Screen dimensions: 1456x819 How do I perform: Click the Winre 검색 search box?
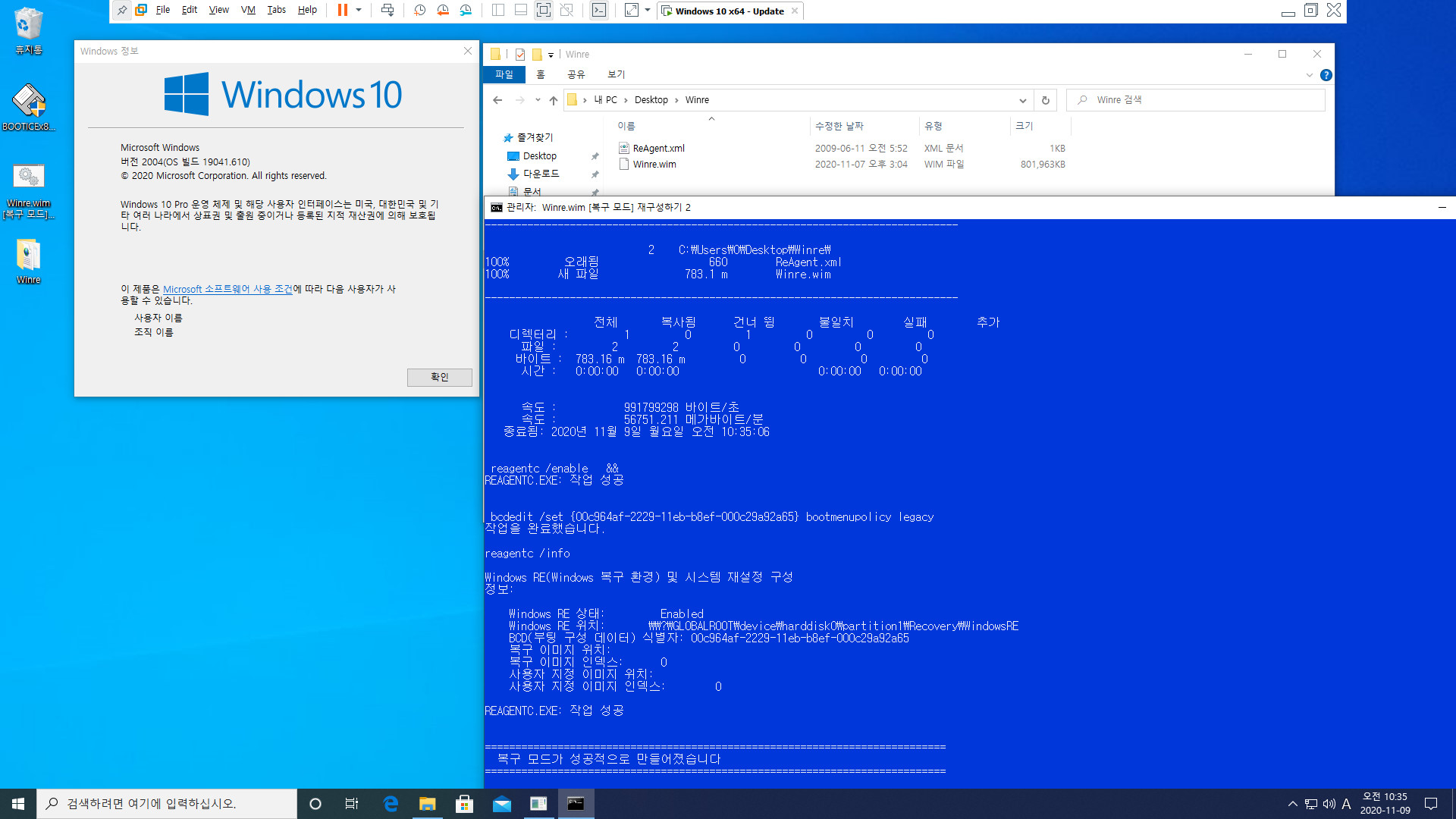coord(1196,100)
